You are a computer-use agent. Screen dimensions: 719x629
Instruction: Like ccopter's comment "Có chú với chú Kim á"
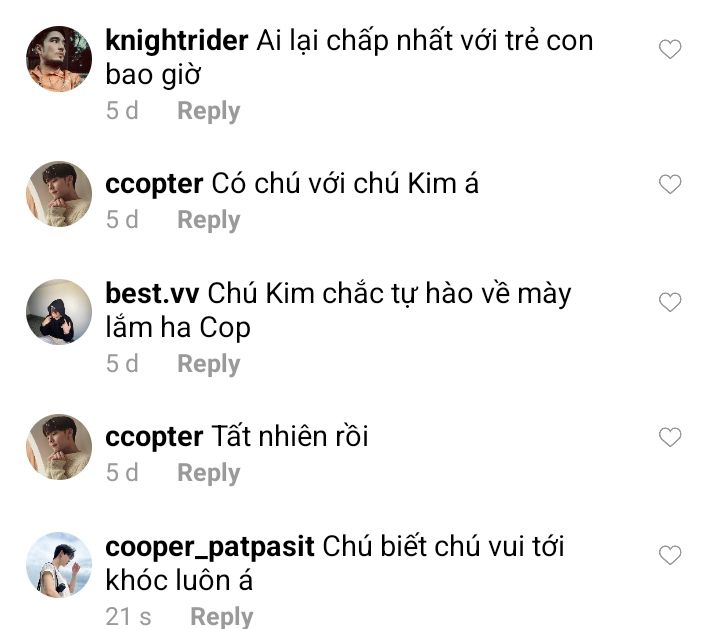coord(670,184)
